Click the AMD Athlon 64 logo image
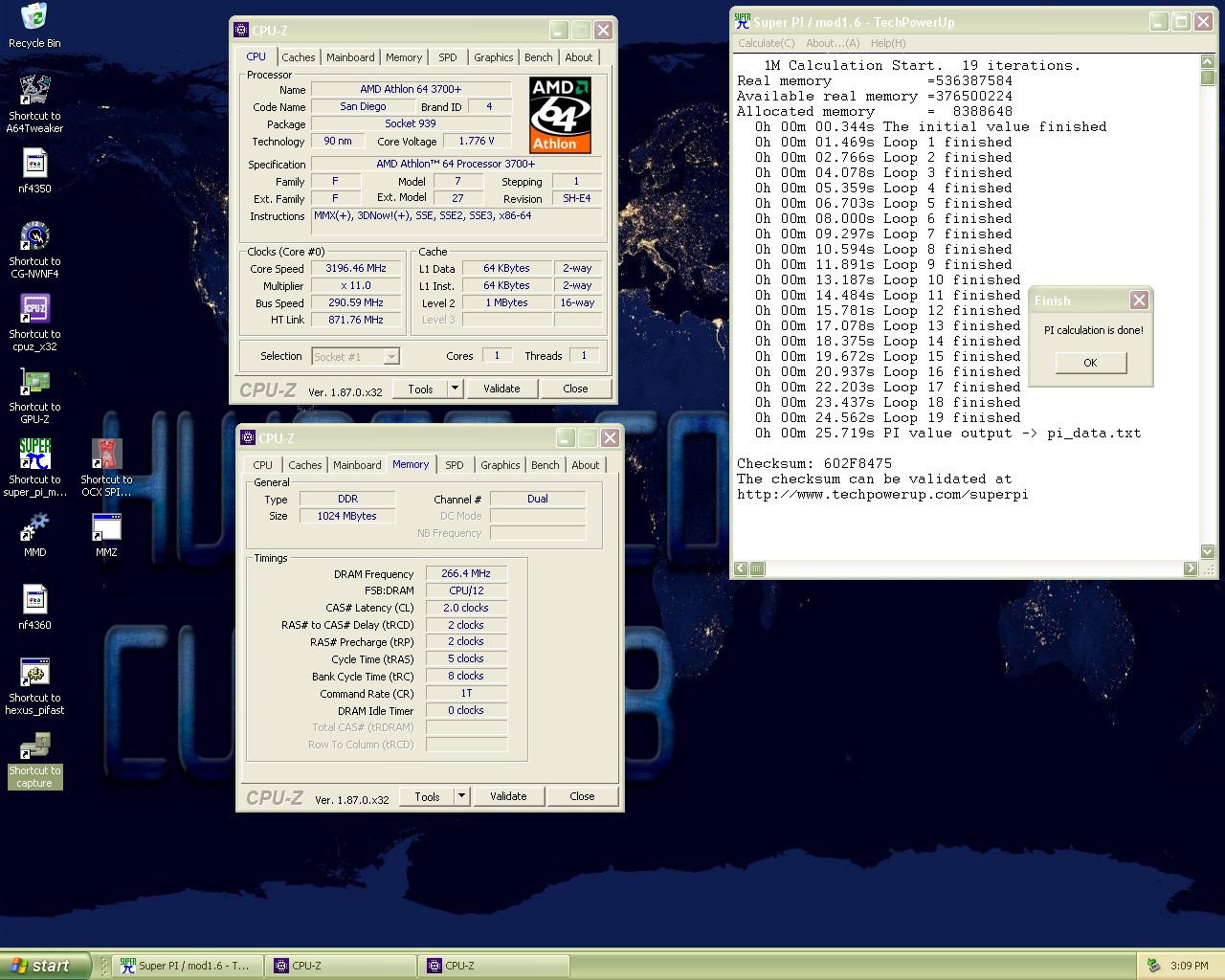Viewport: 1225px width, 980px height. pyautogui.click(x=560, y=116)
